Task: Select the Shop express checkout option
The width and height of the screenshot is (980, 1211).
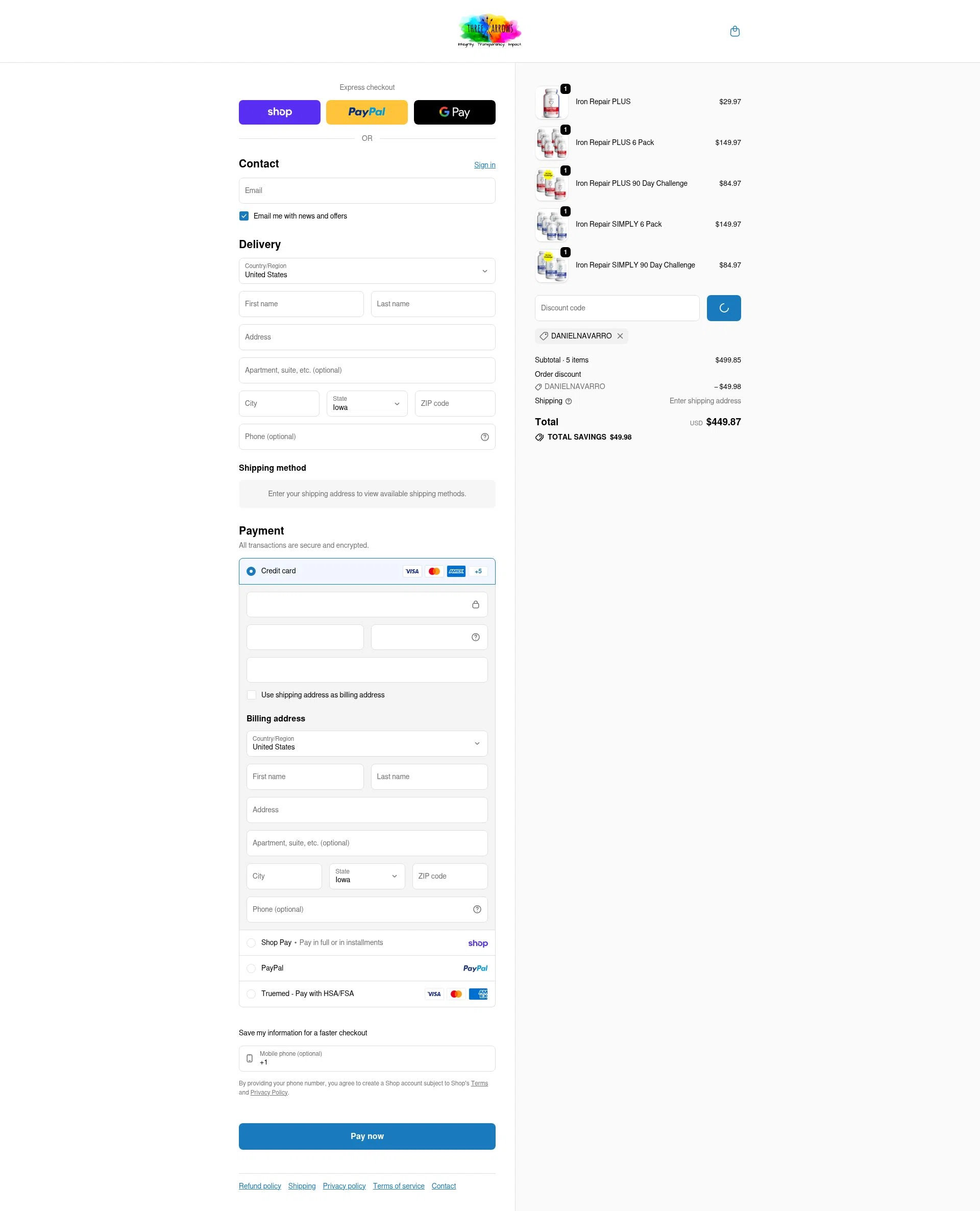Action: (279, 112)
